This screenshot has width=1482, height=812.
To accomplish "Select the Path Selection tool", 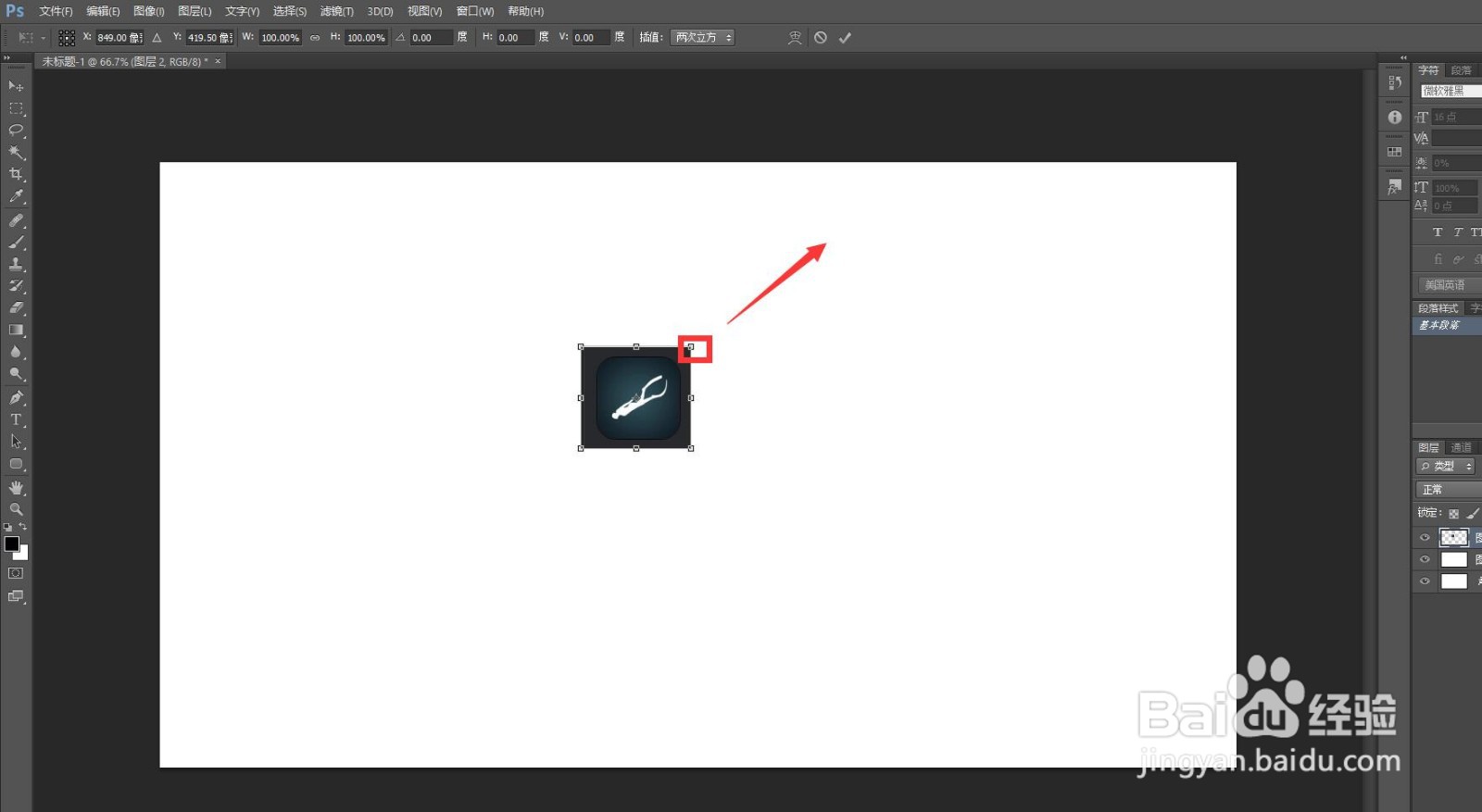I will (x=16, y=443).
